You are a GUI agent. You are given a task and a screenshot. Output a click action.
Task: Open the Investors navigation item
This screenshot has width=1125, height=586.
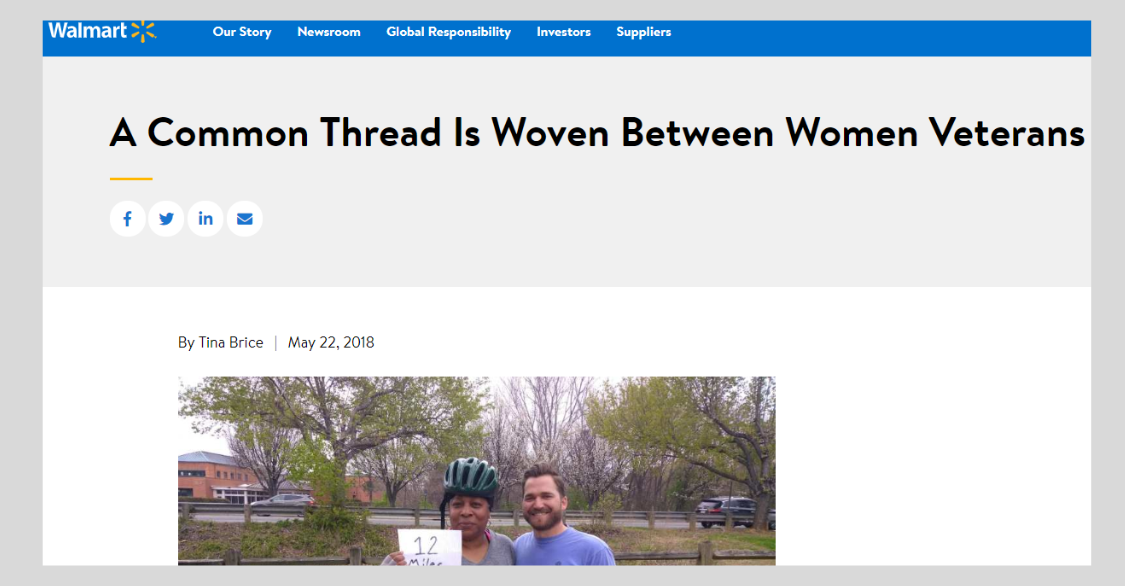[x=563, y=32]
